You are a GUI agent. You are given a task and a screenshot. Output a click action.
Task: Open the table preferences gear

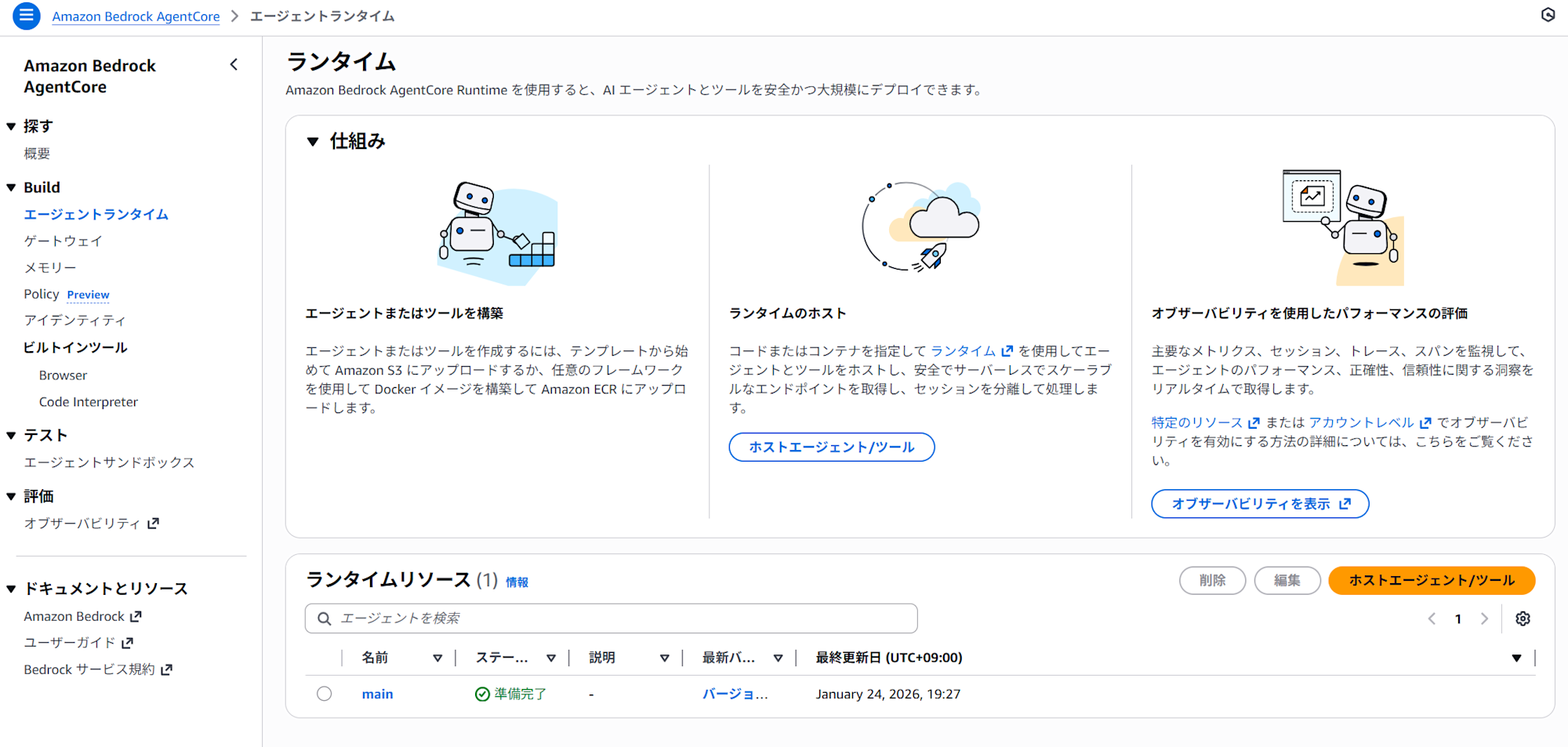(x=1523, y=618)
